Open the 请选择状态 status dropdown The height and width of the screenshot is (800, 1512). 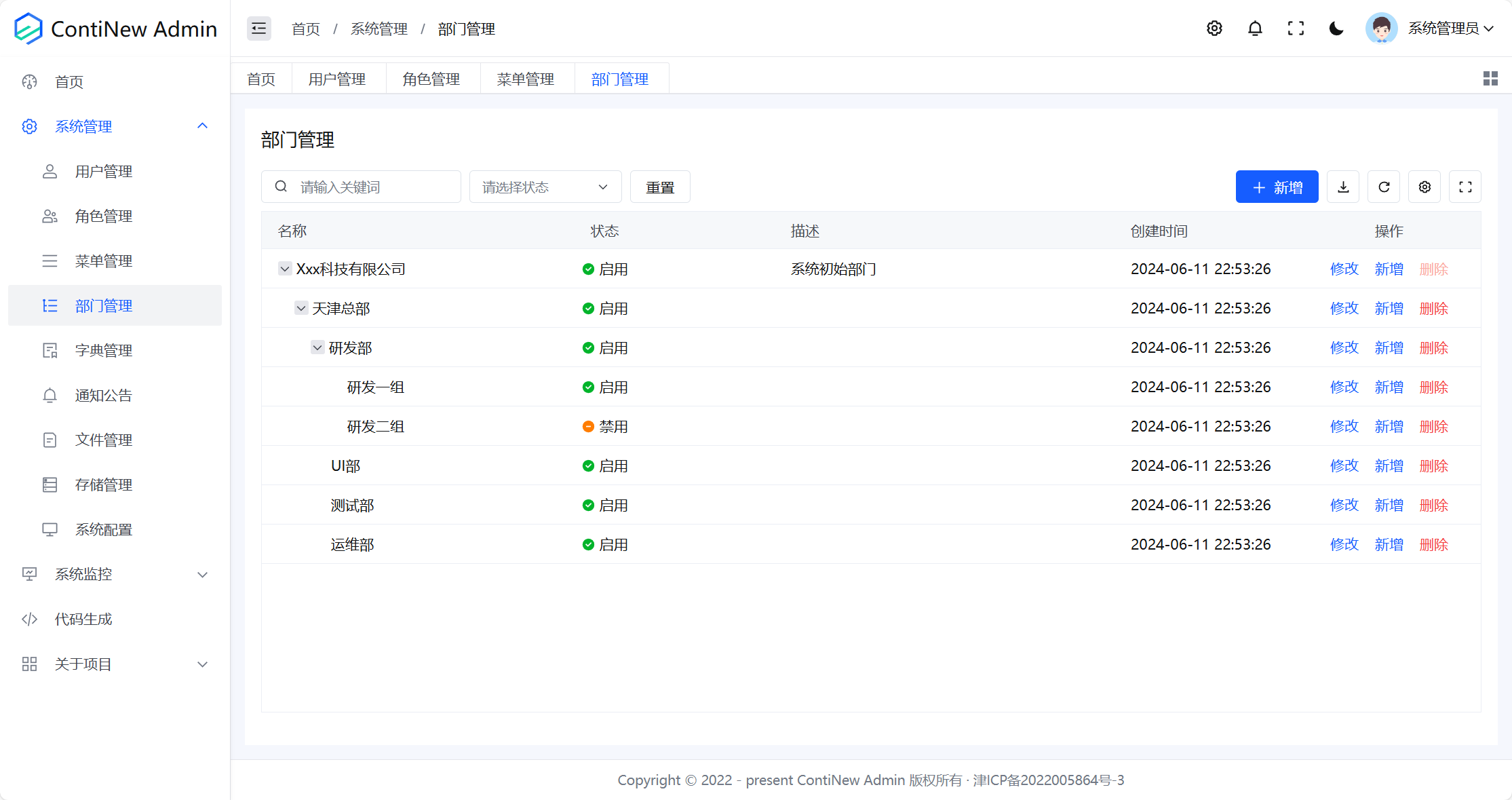(x=545, y=187)
